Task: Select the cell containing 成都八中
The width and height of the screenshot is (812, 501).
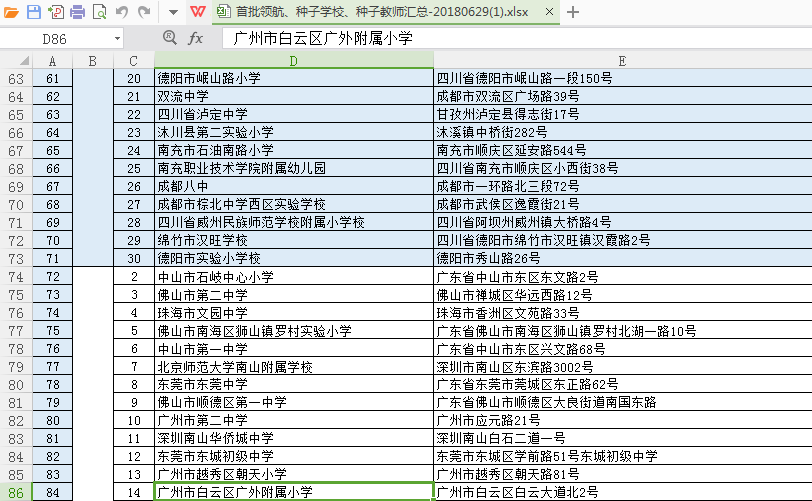Action: [x=293, y=186]
